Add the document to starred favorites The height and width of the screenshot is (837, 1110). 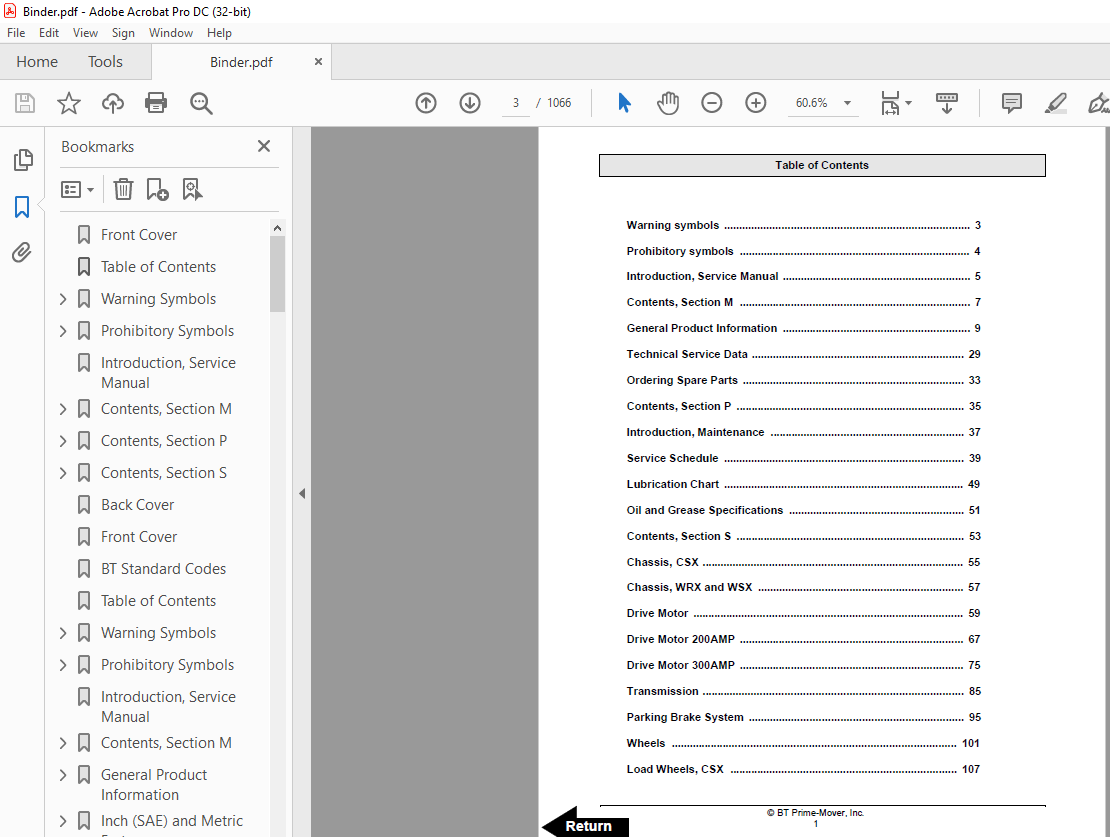tap(69, 103)
